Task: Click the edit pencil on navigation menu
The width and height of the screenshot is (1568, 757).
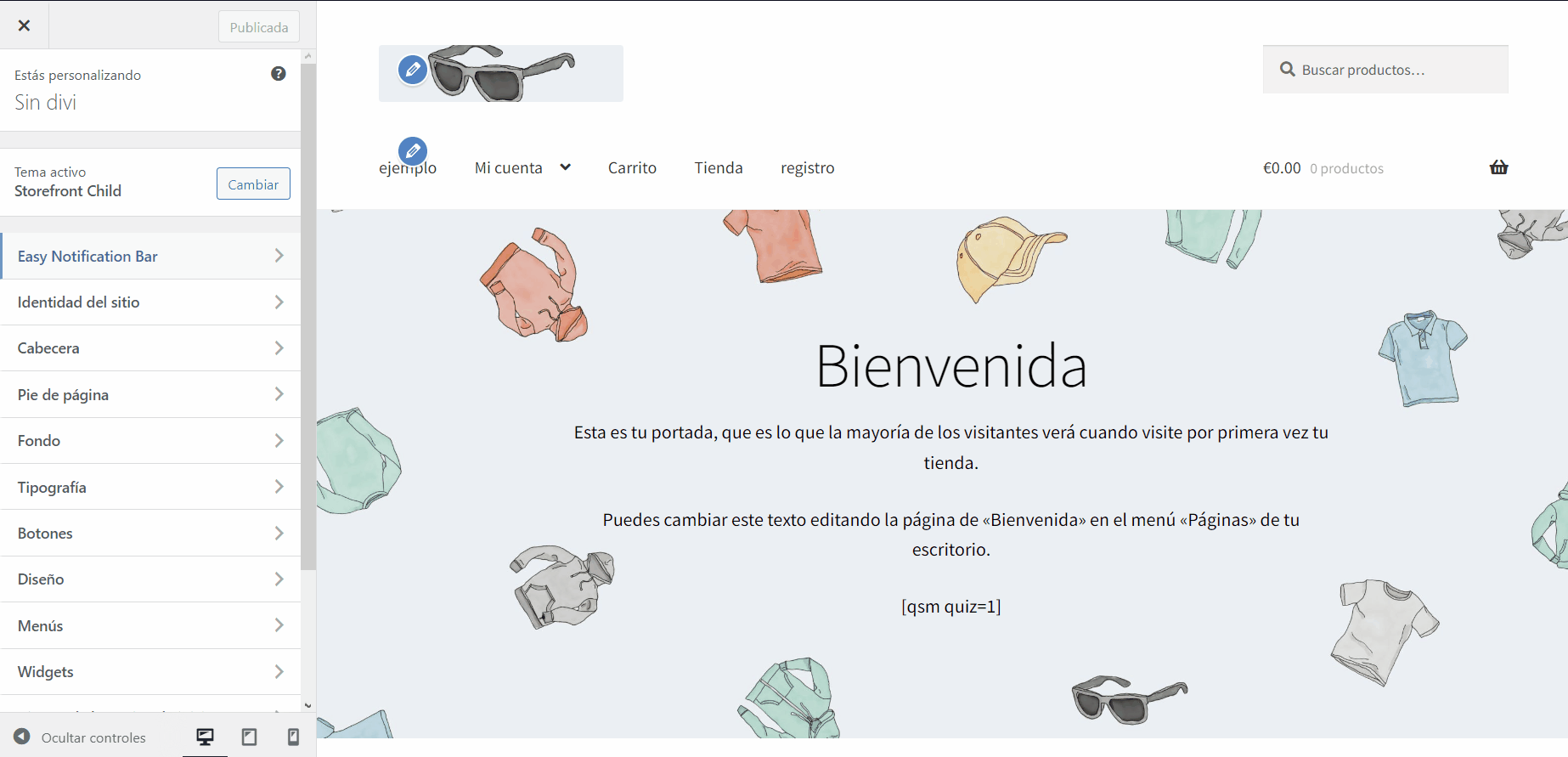Action: pyautogui.click(x=413, y=151)
